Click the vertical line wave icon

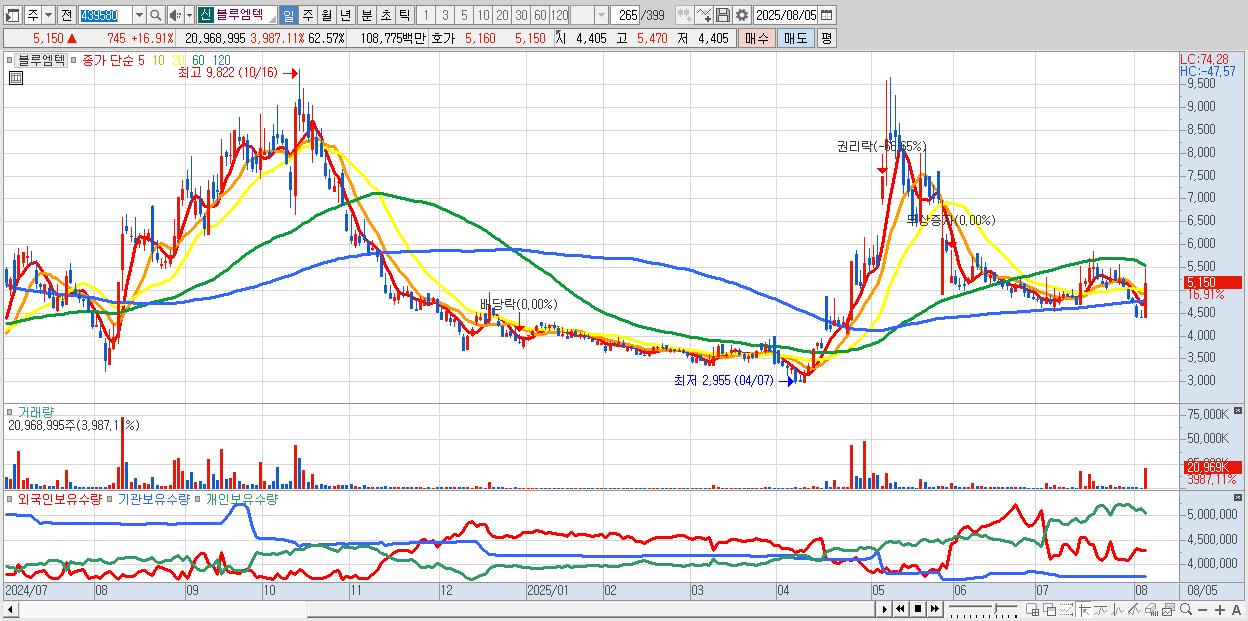coord(1118,609)
